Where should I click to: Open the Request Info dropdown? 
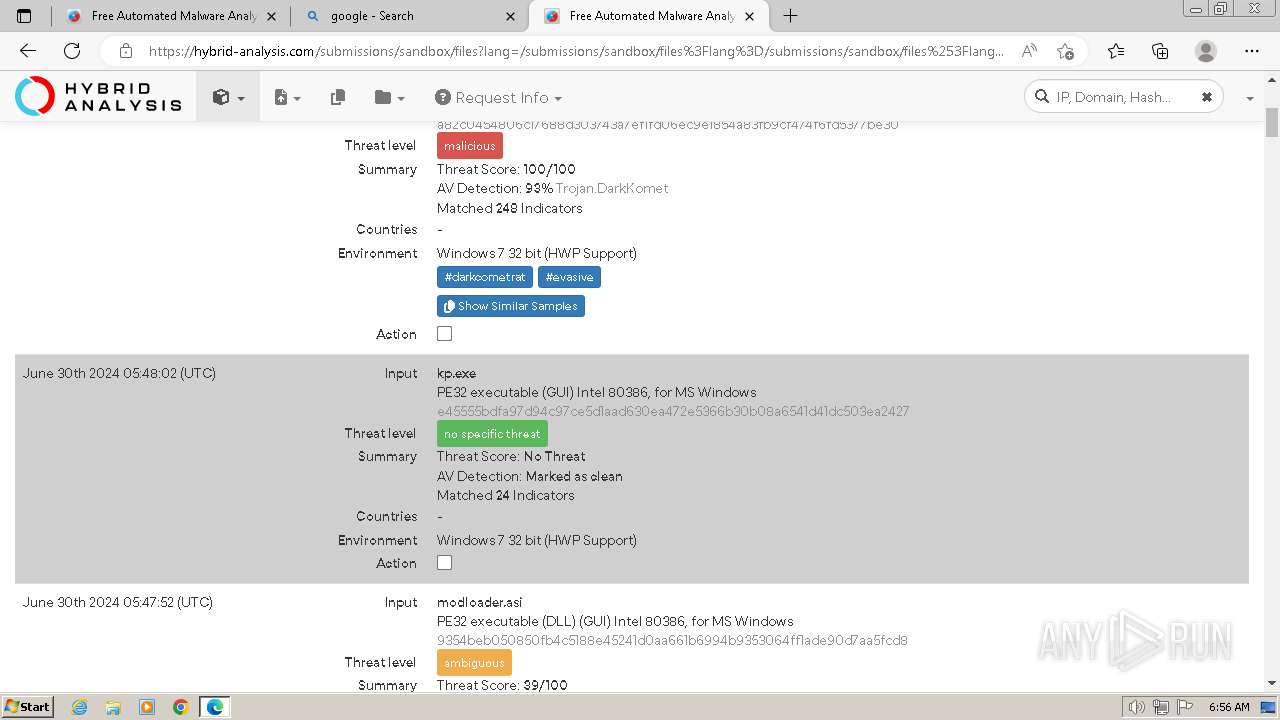pyautogui.click(x=498, y=97)
